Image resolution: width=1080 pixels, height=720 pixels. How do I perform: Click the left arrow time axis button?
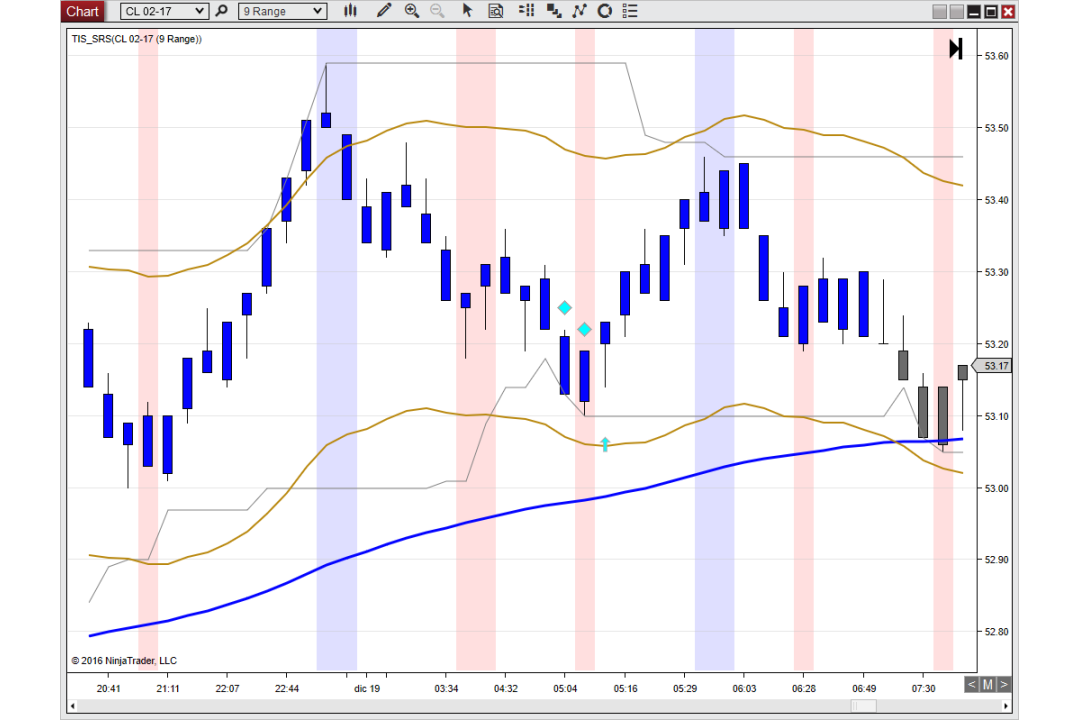point(972,684)
